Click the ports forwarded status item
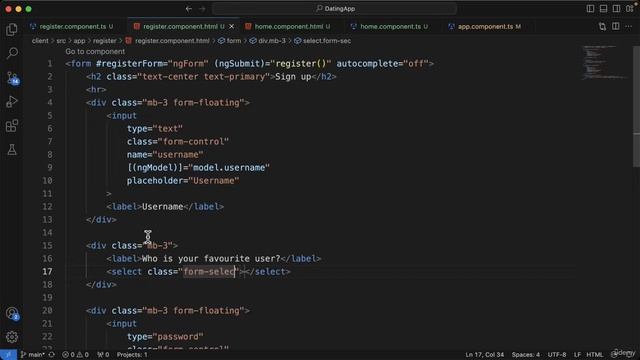 point(103,355)
